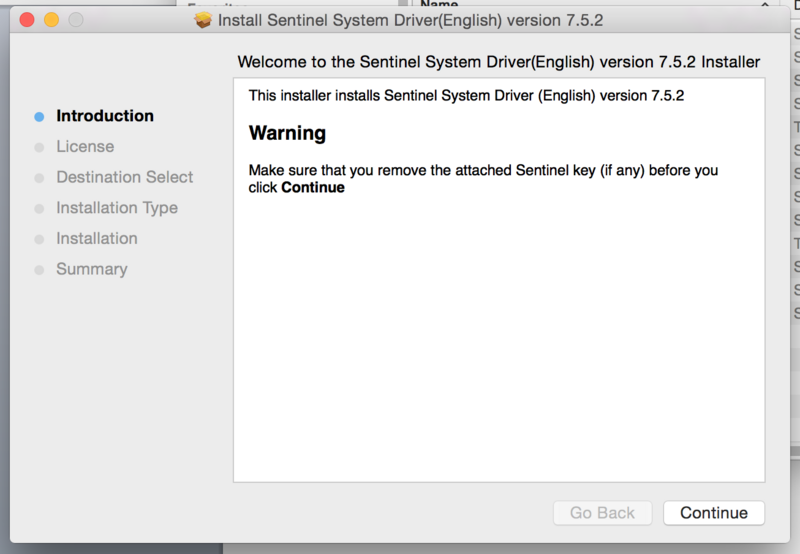Click the Summary step bullet
800x554 pixels.
pyautogui.click(x=39, y=270)
